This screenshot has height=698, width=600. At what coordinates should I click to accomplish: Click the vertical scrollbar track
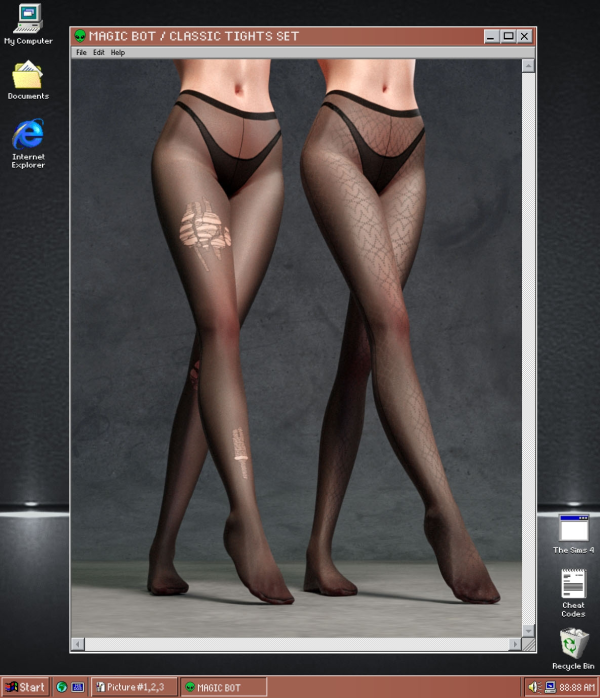[528, 348]
